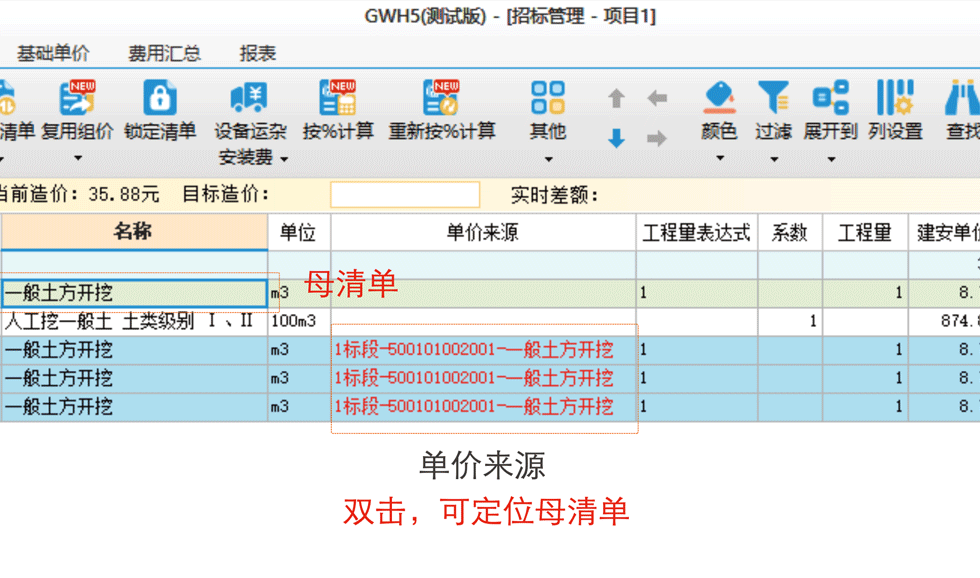This screenshot has width=980, height=578.
Task: Click the 重新按%计算 icon
Action: tap(441, 98)
